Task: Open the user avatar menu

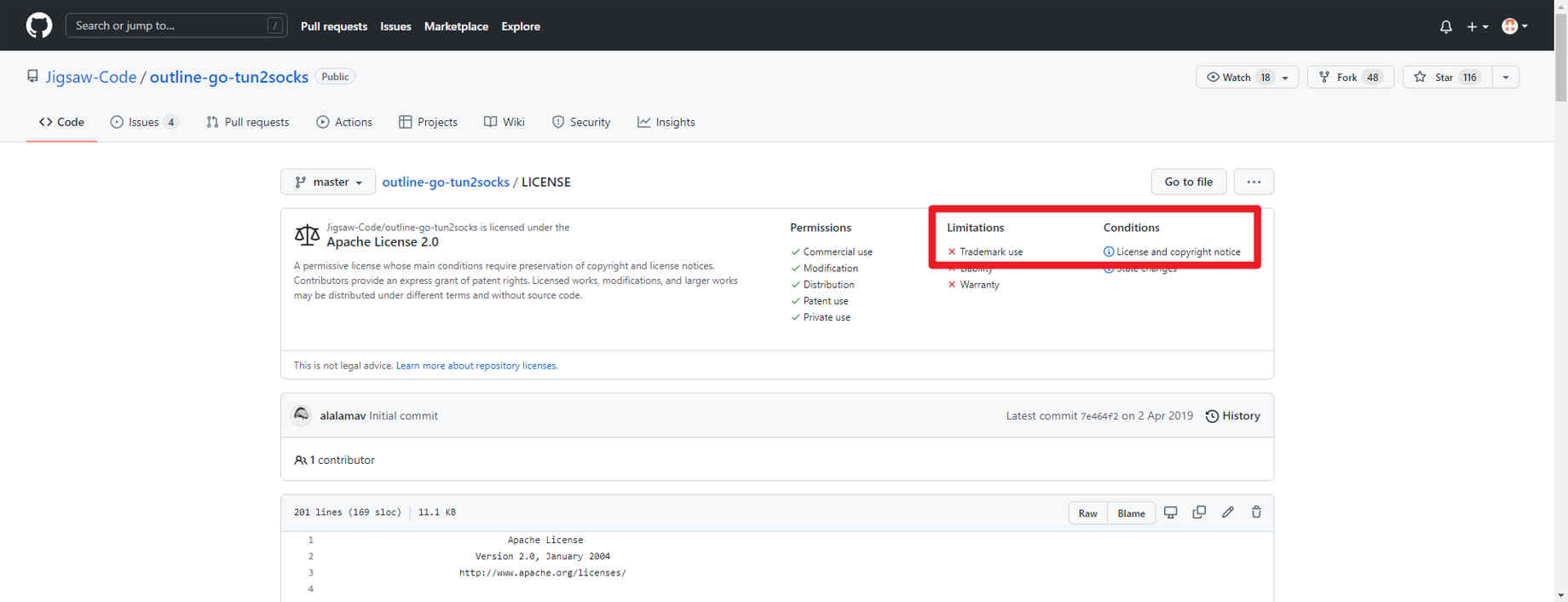Action: 1514,26
